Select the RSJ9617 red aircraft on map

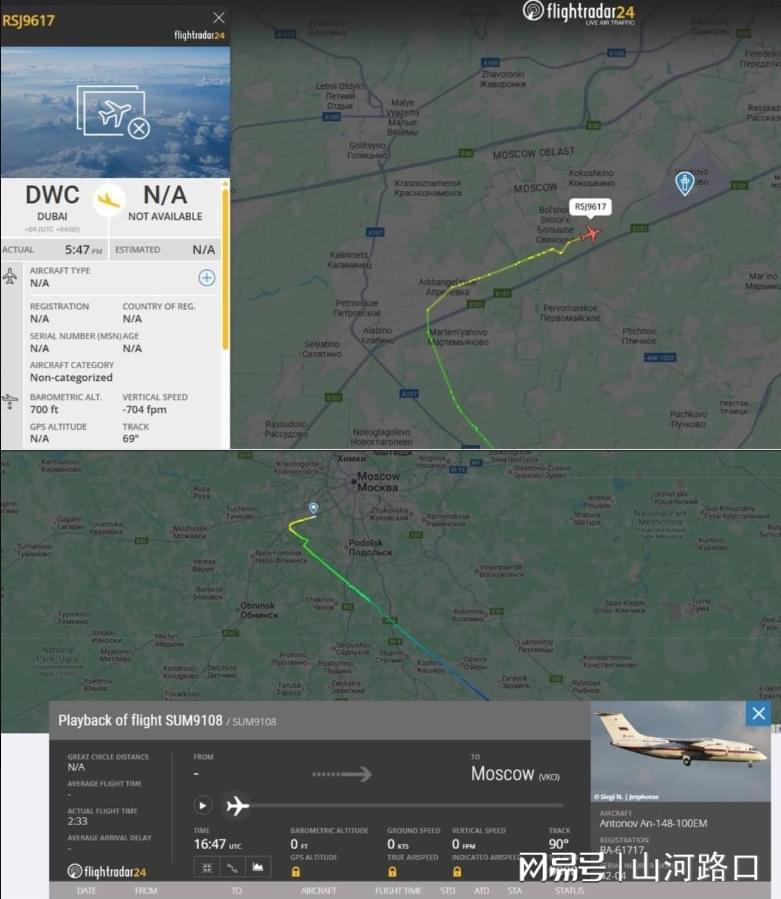pos(590,234)
